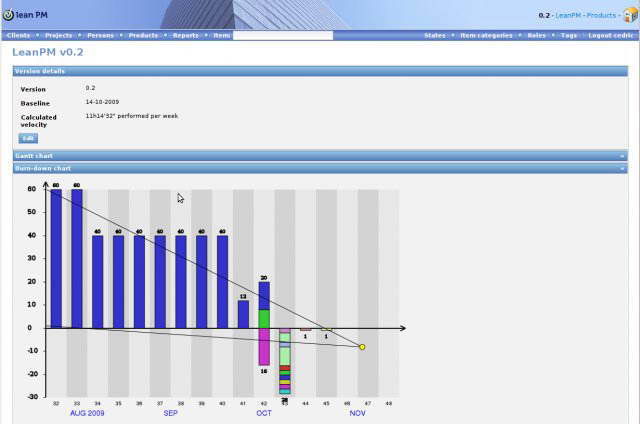The height and width of the screenshot is (424, 640).
Task: Open the Tags menu
Action: tap(569, 36)
